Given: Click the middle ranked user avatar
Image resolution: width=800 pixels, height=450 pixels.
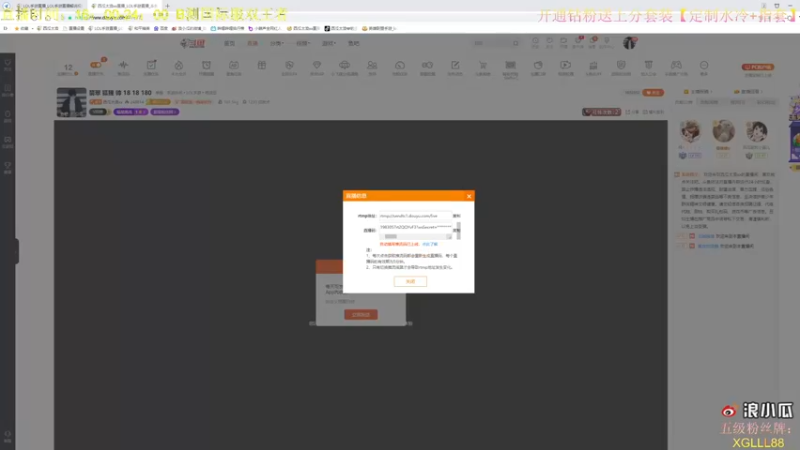Looking at the screenshot, I should [723, 132].
